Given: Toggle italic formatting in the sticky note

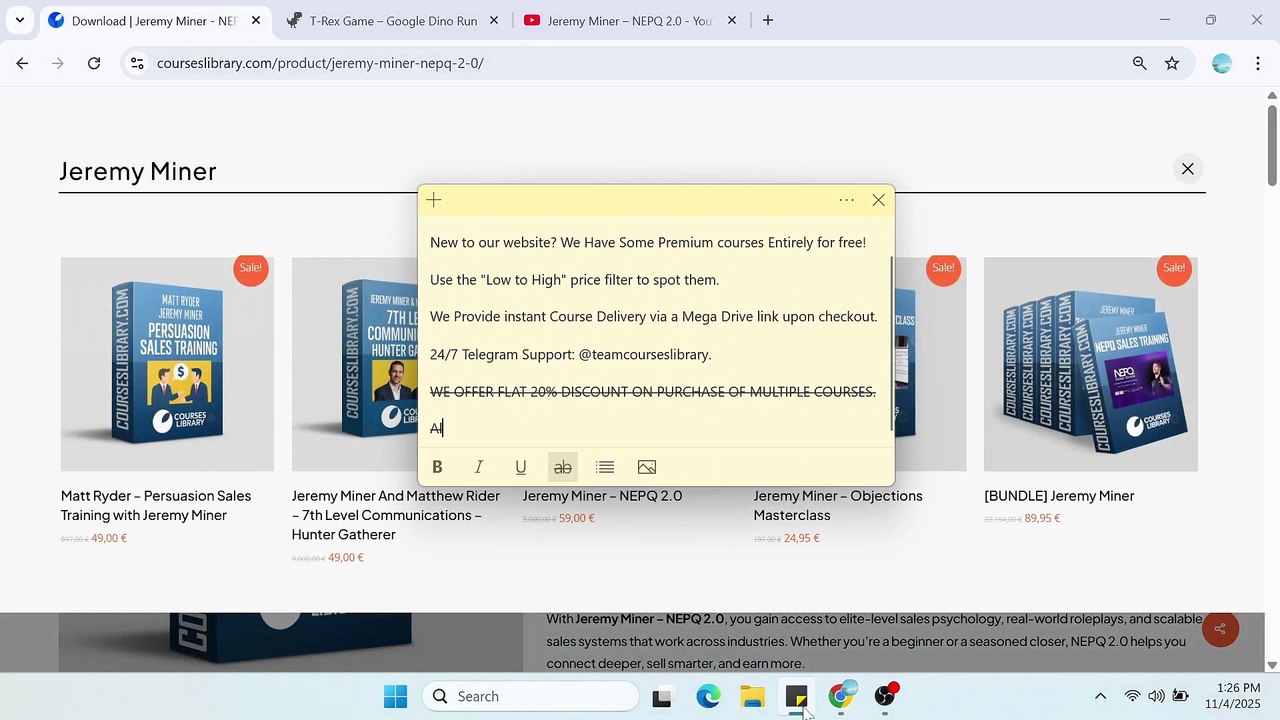Looking at the screenshot, I should tap(479, 467).
